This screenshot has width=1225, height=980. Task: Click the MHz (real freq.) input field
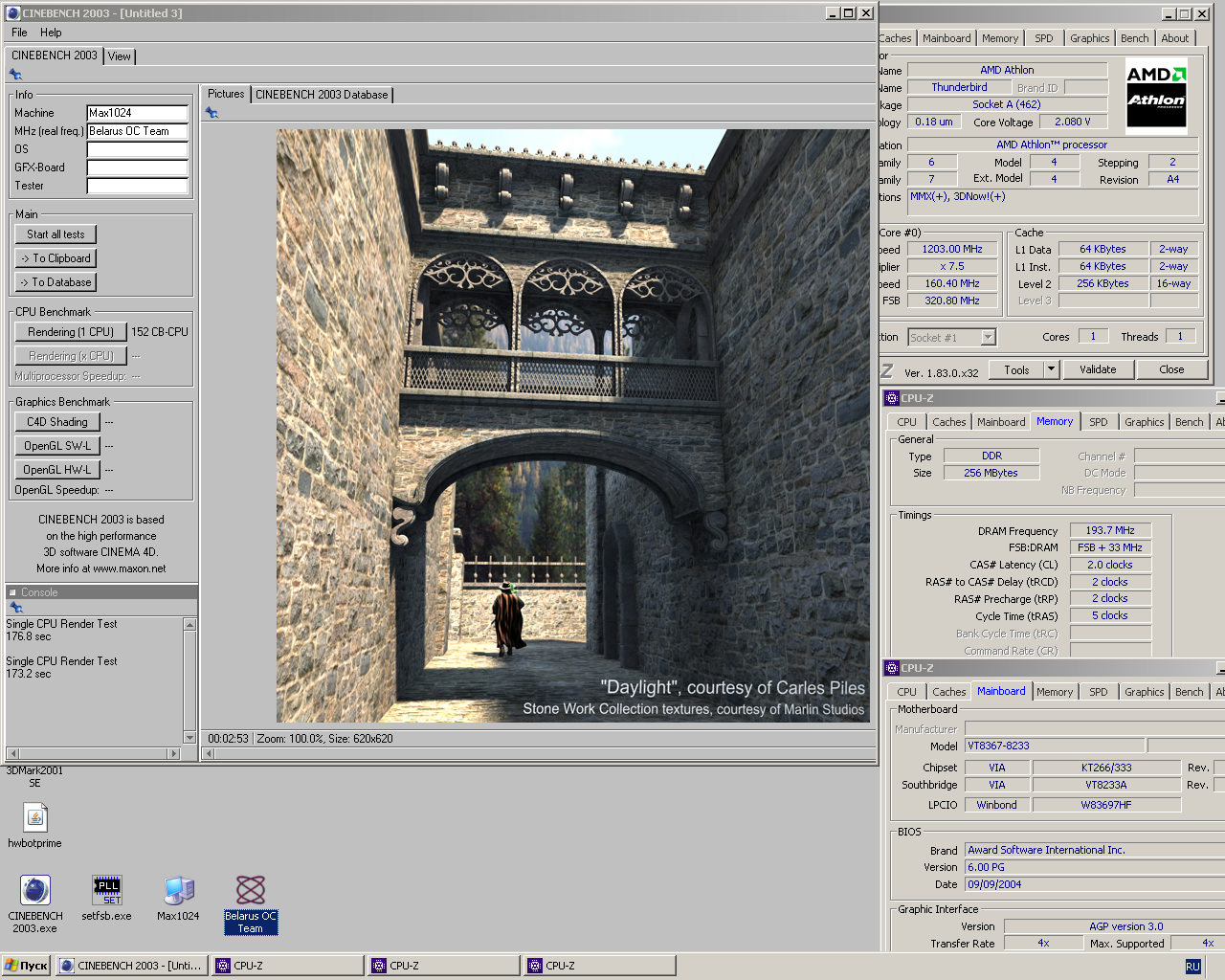click(138, 131)
